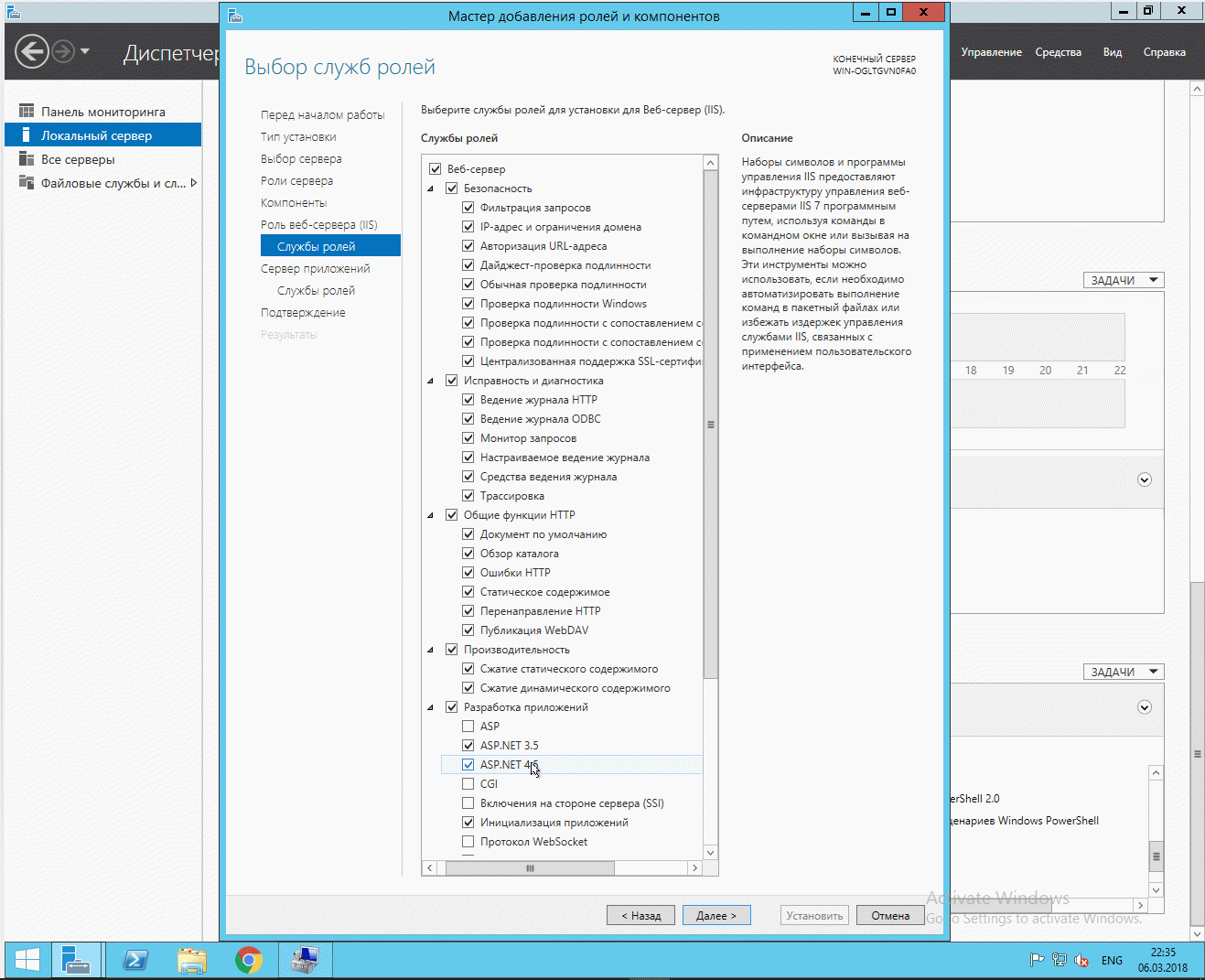Open the Вид menu
The height and width of the screenshot is (980, 1205).
click(1113, 52)
